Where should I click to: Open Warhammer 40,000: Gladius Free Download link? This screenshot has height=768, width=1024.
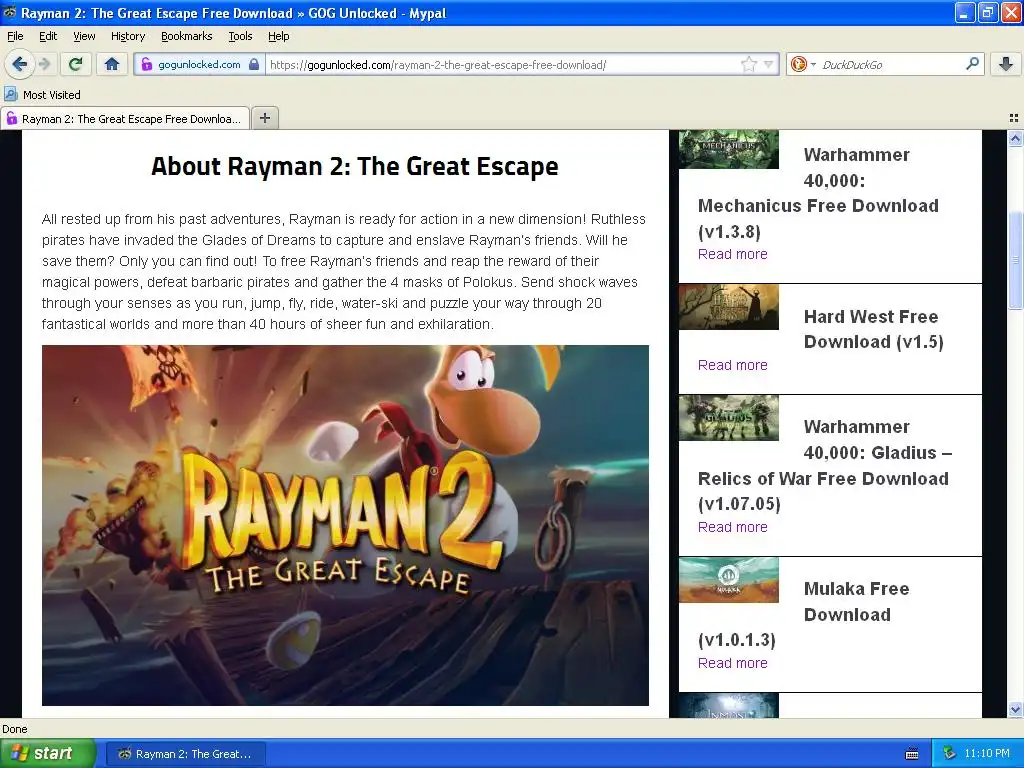click(825, 466)
